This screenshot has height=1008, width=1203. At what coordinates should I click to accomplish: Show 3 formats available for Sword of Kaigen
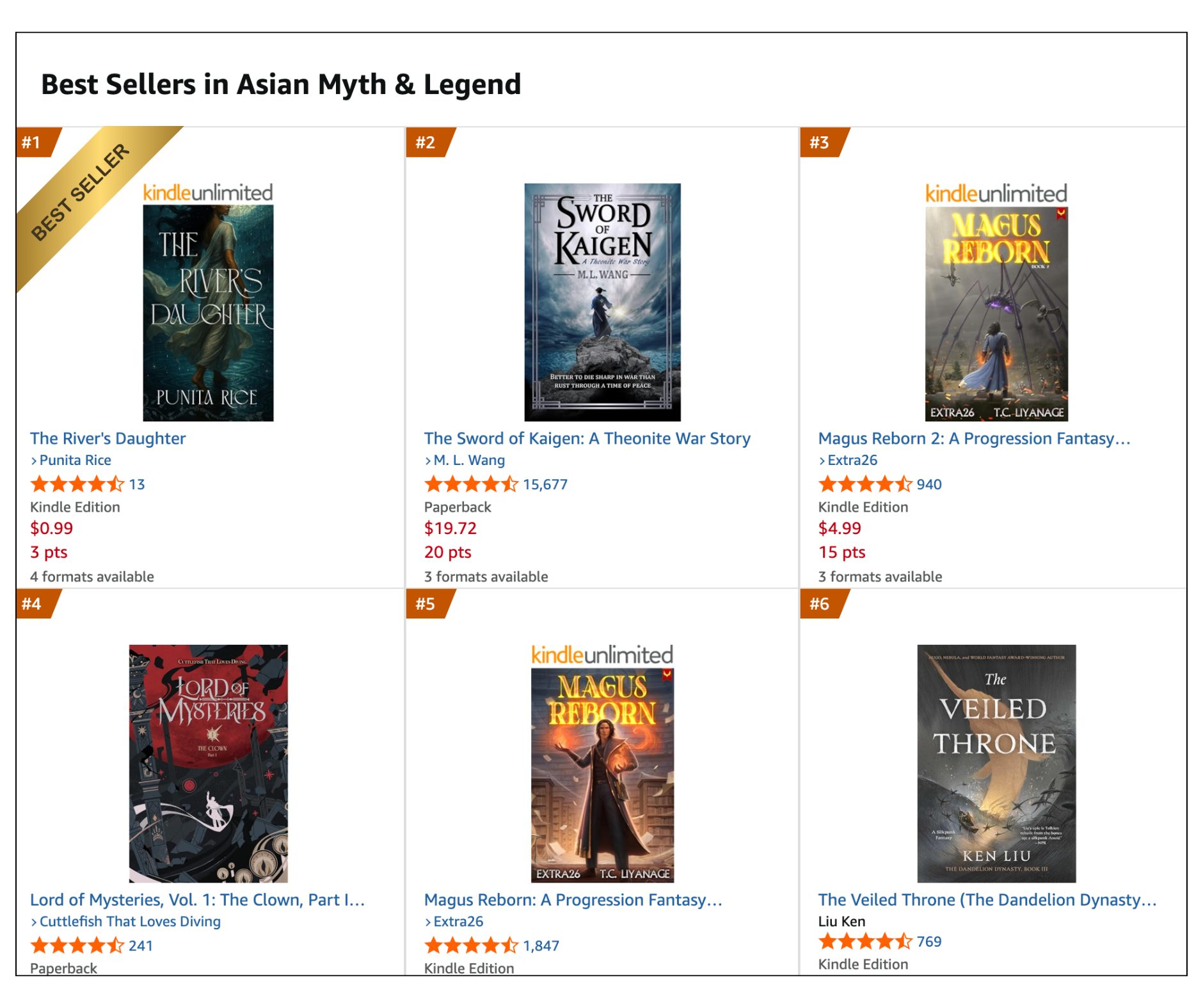click(486, 576)
